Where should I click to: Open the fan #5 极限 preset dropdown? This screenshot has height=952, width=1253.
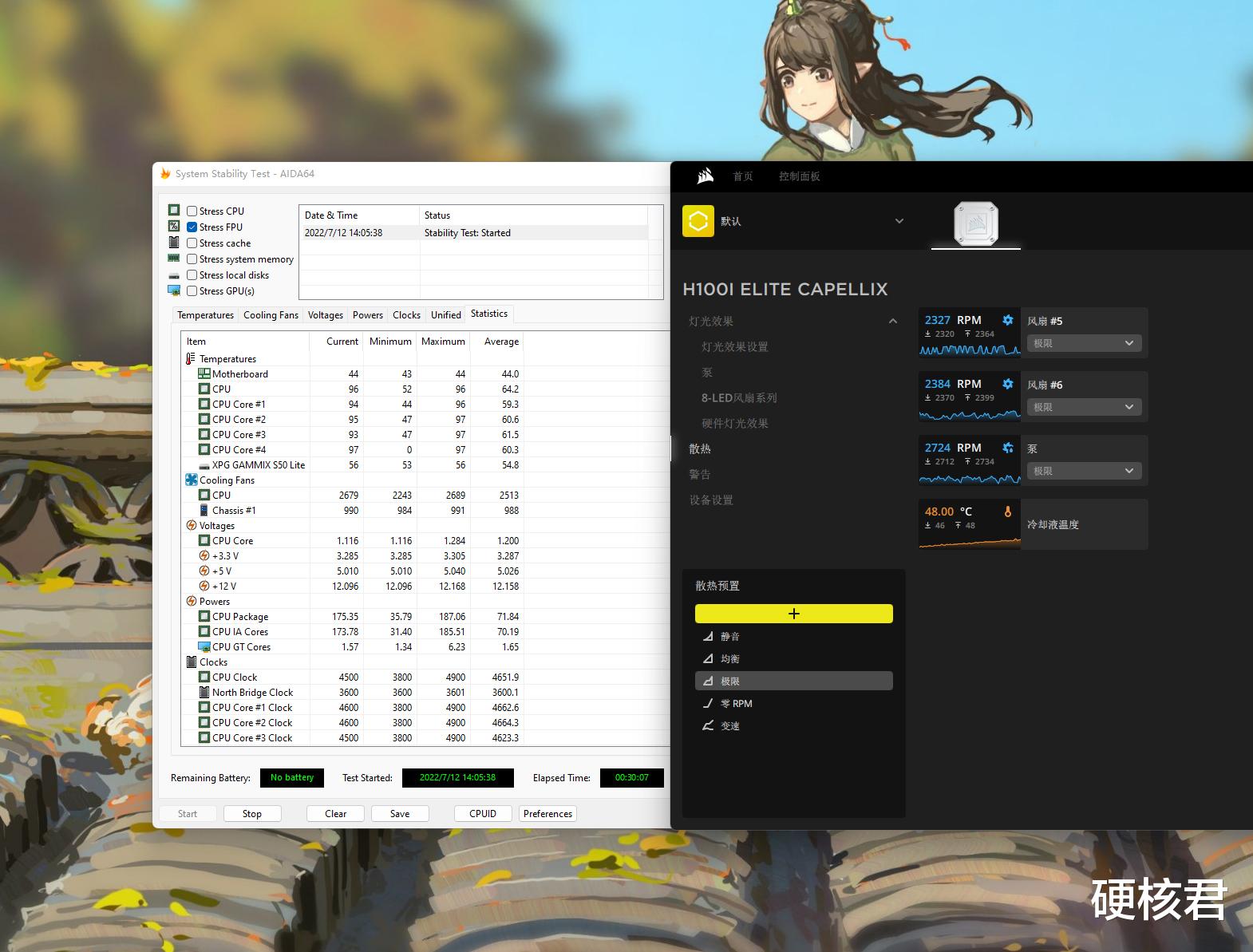[1084, 343]
